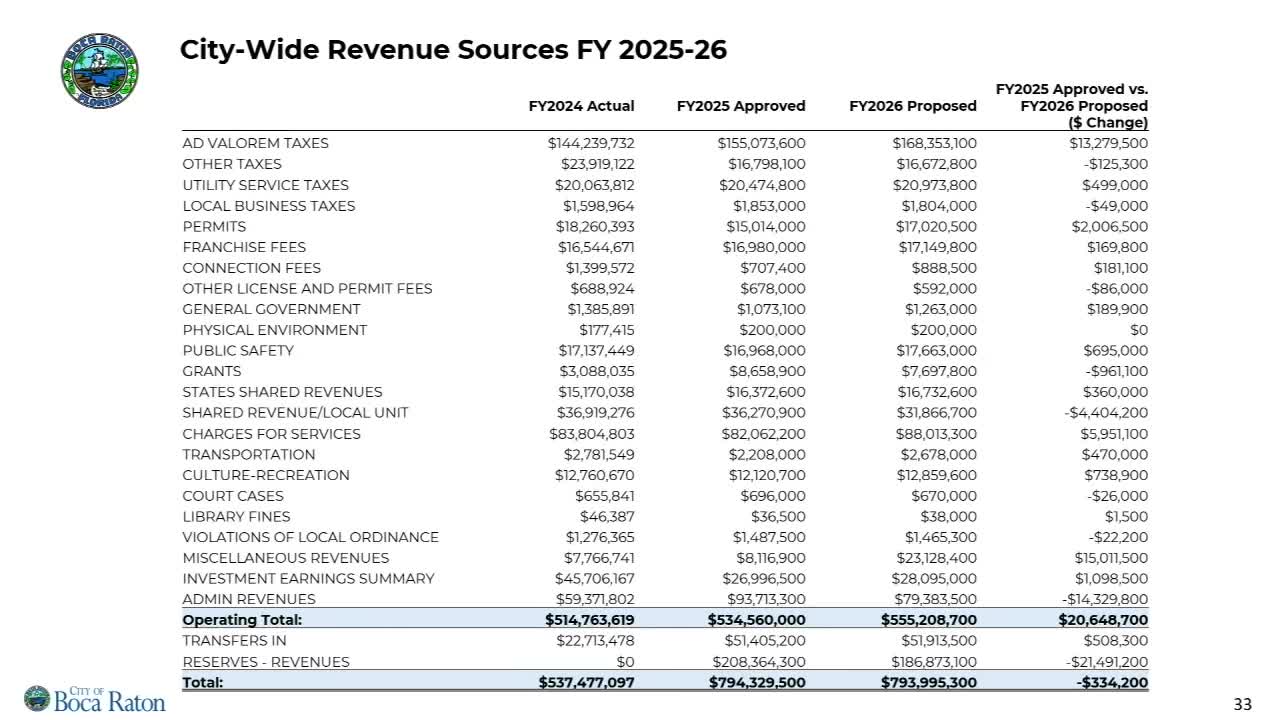
Task: Click the Operating Total: row label
Action: (x=242, y=620)
